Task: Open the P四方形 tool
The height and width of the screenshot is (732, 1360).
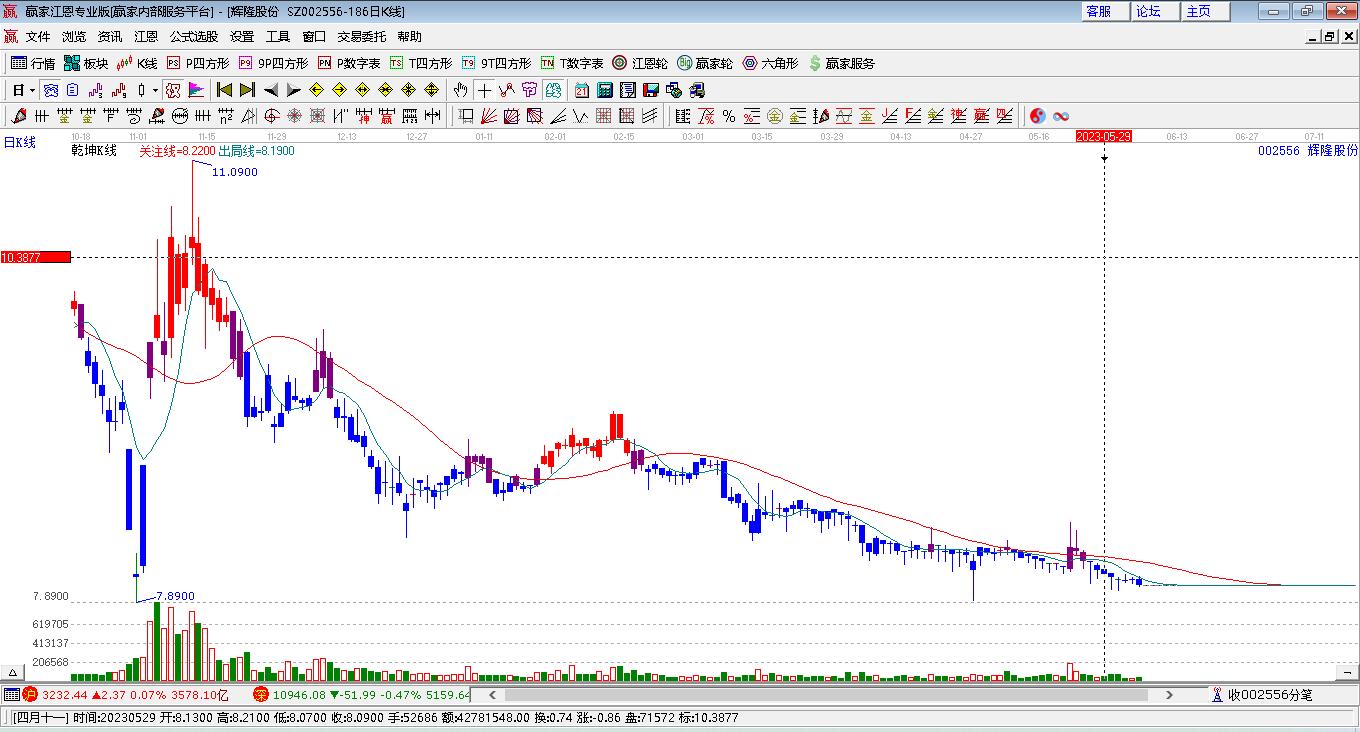Action: pos(197,63)
